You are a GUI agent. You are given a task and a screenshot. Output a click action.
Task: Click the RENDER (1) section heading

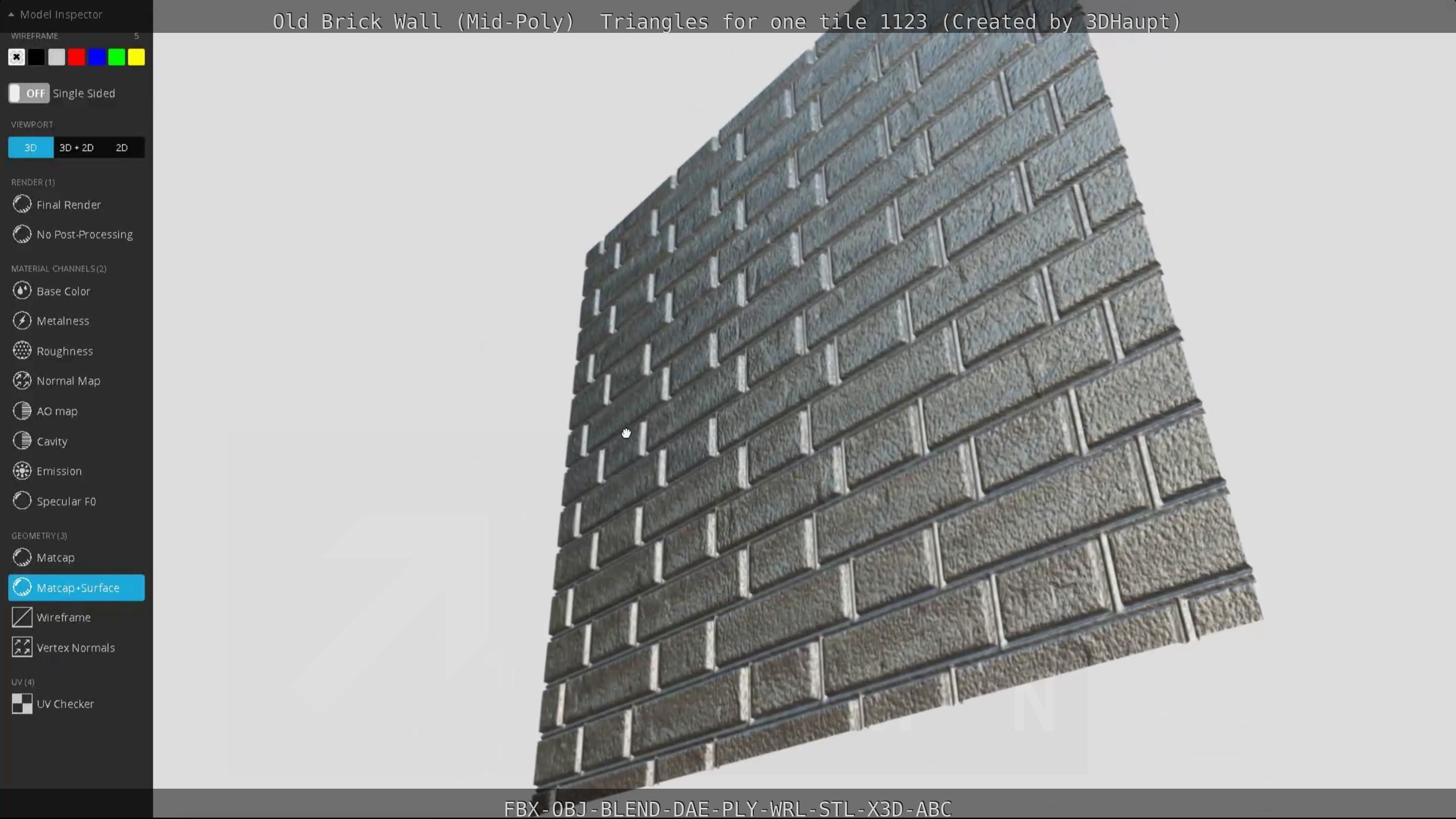point(33,182)
